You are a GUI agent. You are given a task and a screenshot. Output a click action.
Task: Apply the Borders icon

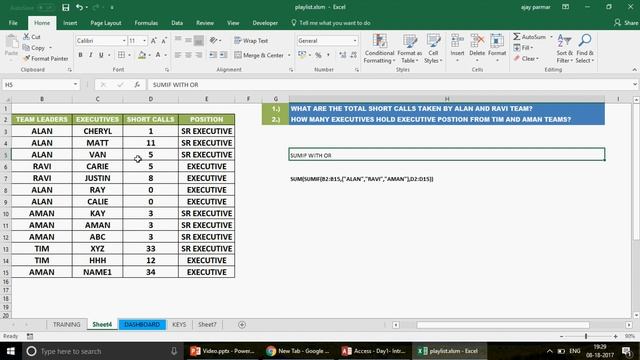(x=121, y=55)
